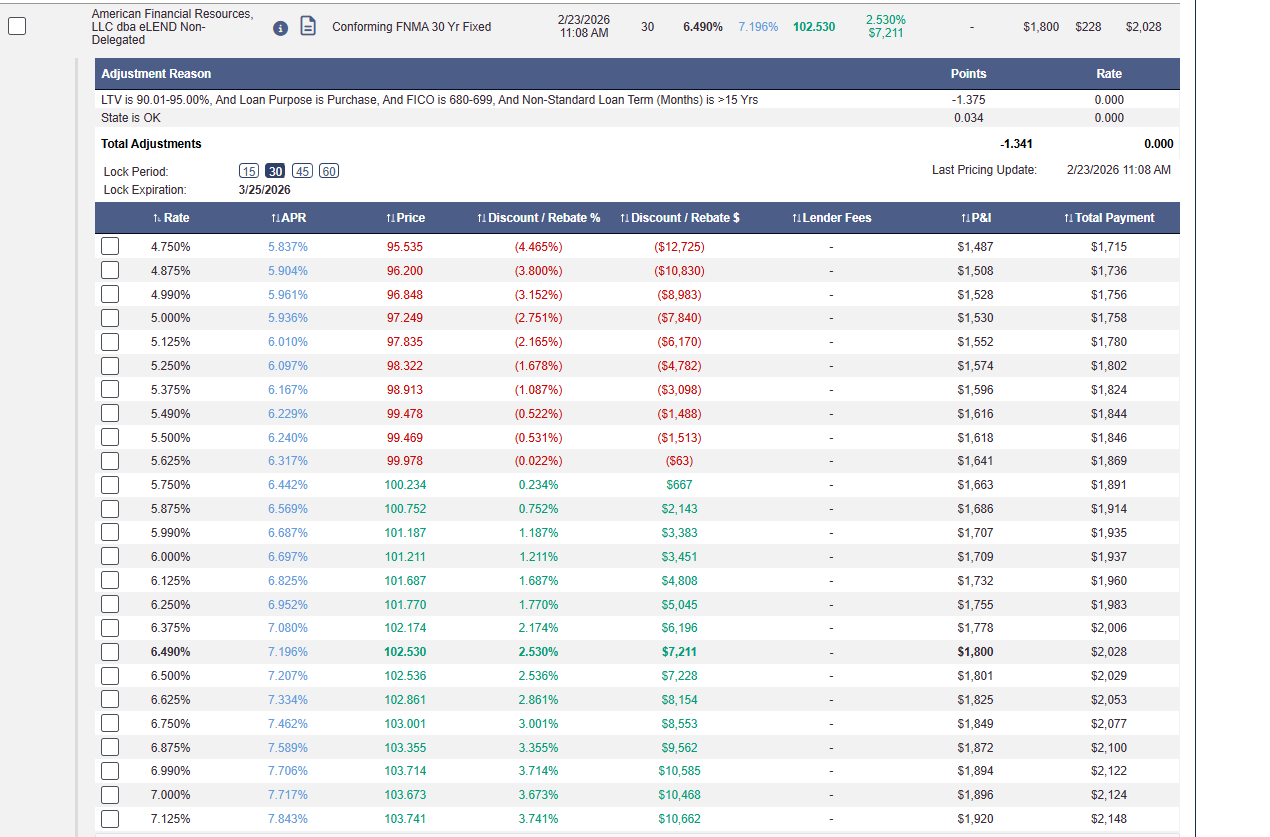Screen dimensions: 1270x837
Task: Open the 5.837% APR link
Action: [x=288, y=247]
